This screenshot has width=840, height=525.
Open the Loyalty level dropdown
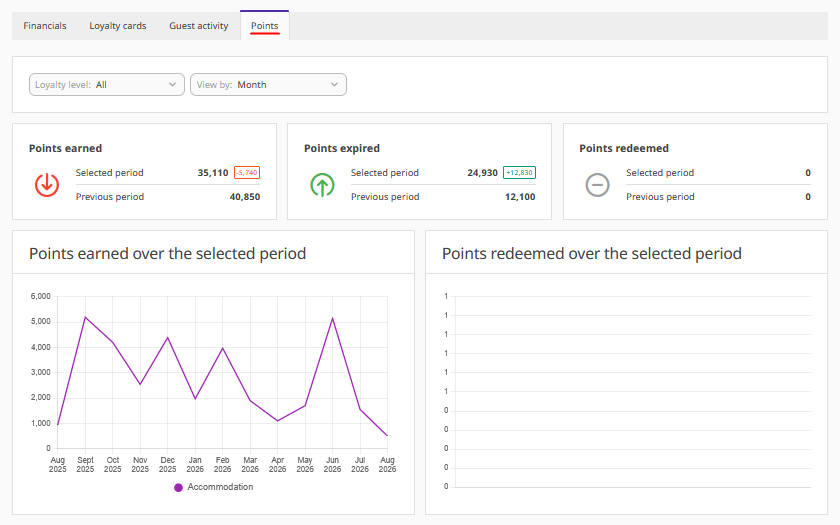(x=107, y=85)
